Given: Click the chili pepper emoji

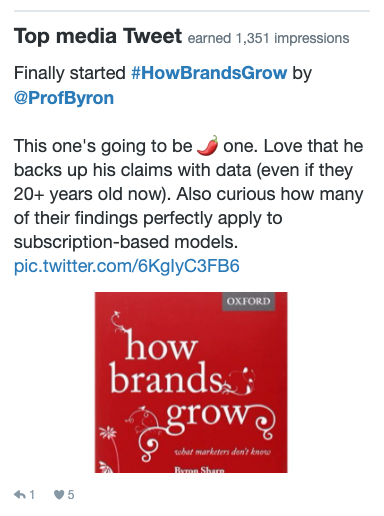Looking at the screenshot, I should [x=207, y=146].
